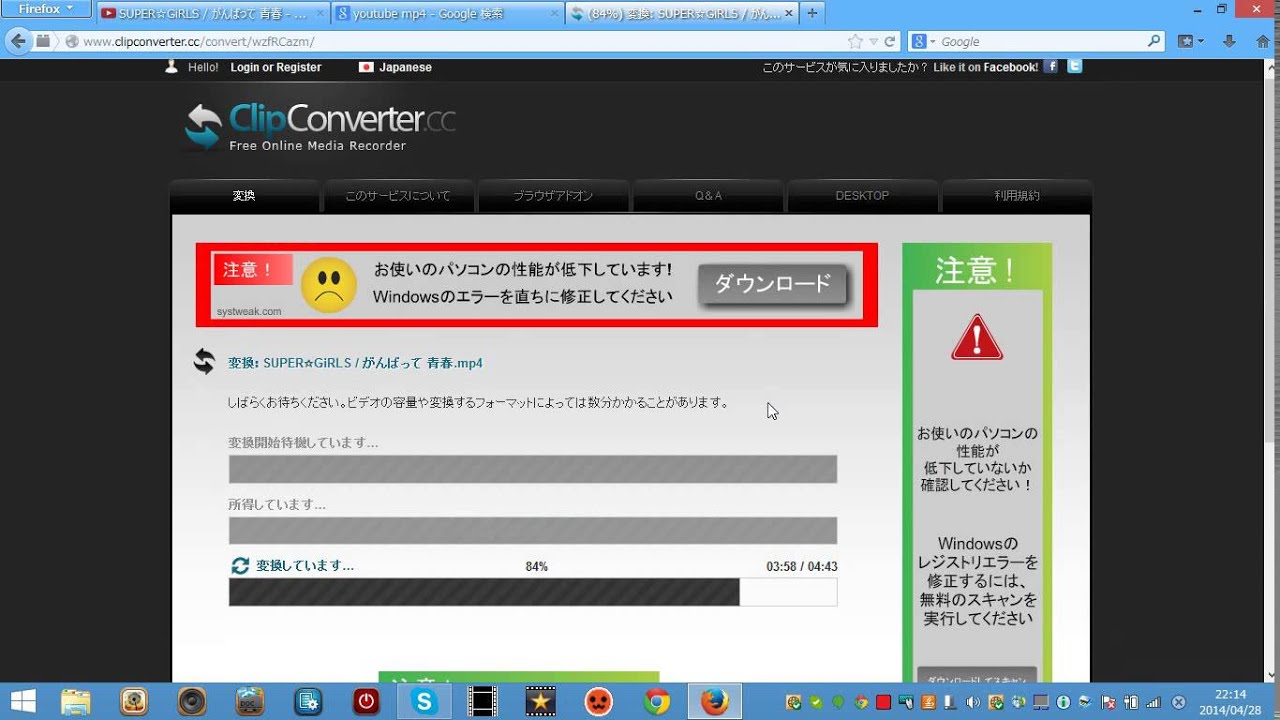Viewport: 1280px width, 720px height.
Task: Click the Japan flag icon
Action: [x=366, y=67]
